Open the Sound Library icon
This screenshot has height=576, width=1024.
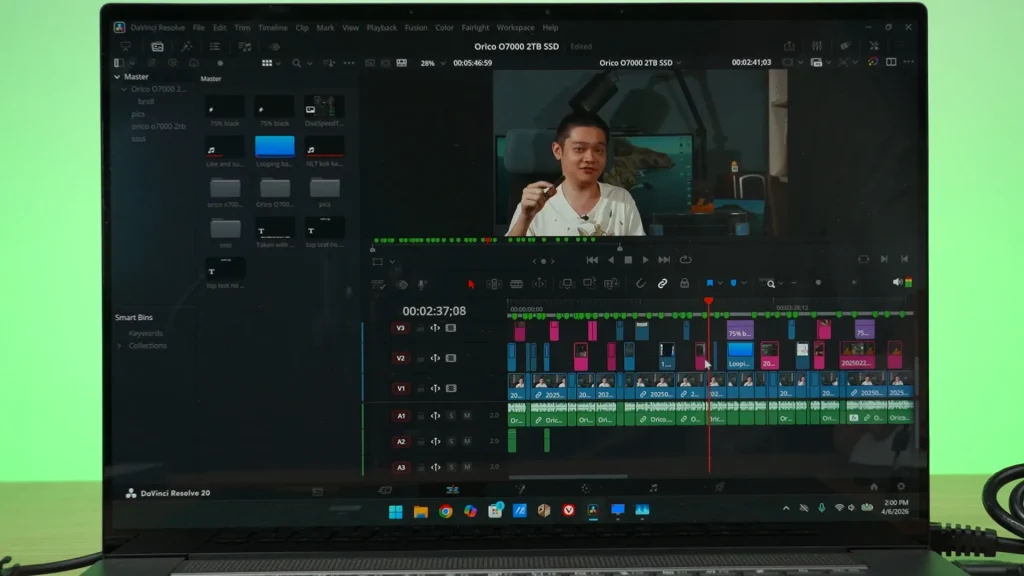[x=245, y=46]
